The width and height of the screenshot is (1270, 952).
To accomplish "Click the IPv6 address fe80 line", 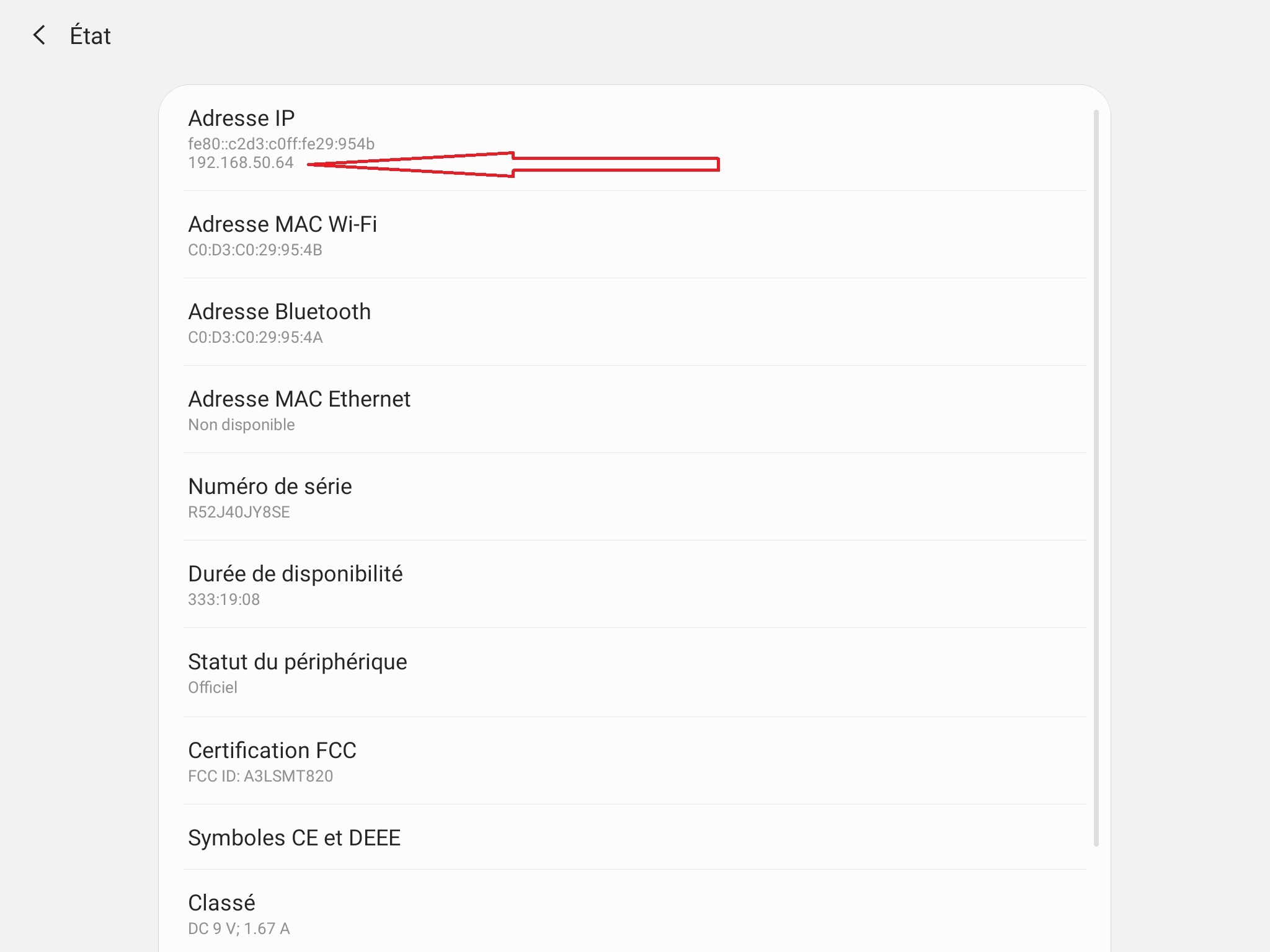I will [282, 144].
